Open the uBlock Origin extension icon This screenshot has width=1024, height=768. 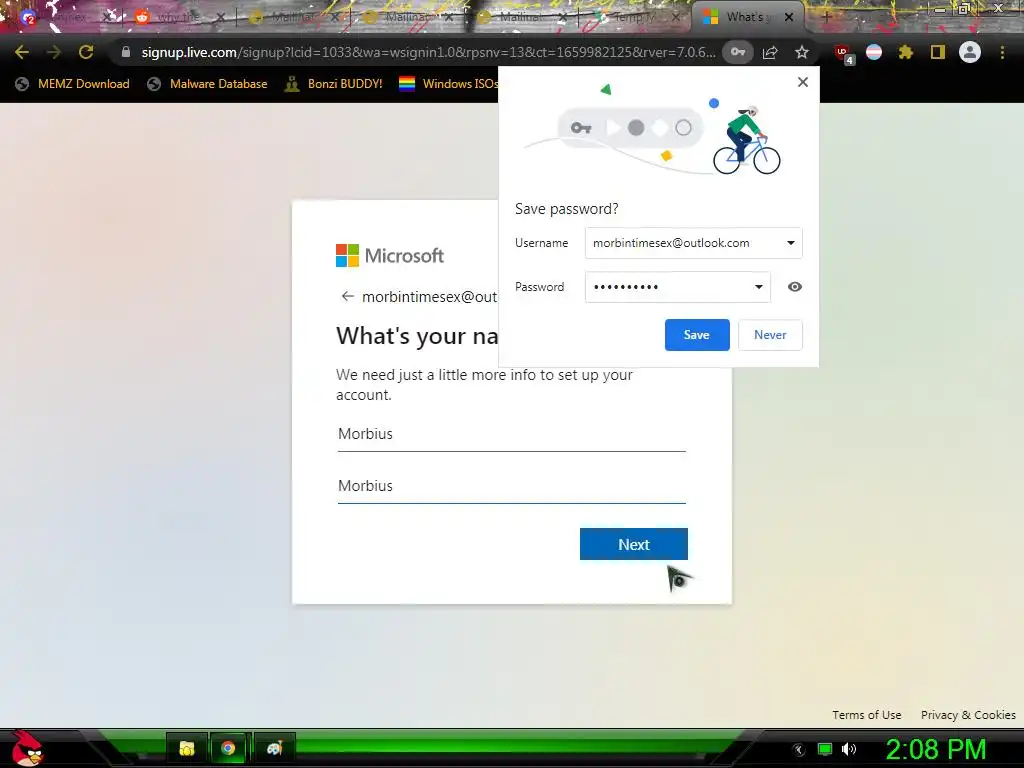(x=843, y=53)
